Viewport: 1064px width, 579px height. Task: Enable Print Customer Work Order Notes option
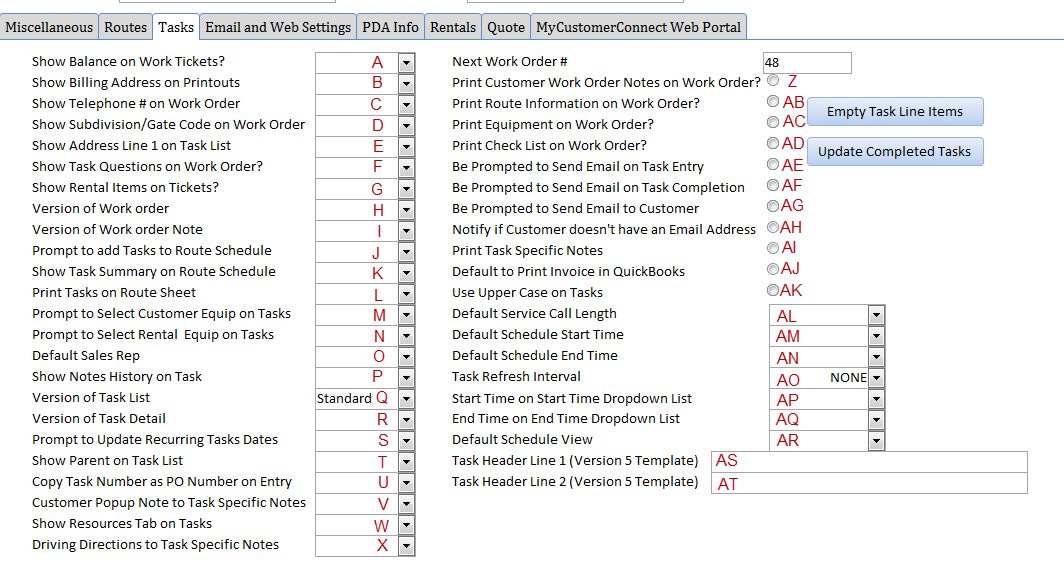(773, 80)
